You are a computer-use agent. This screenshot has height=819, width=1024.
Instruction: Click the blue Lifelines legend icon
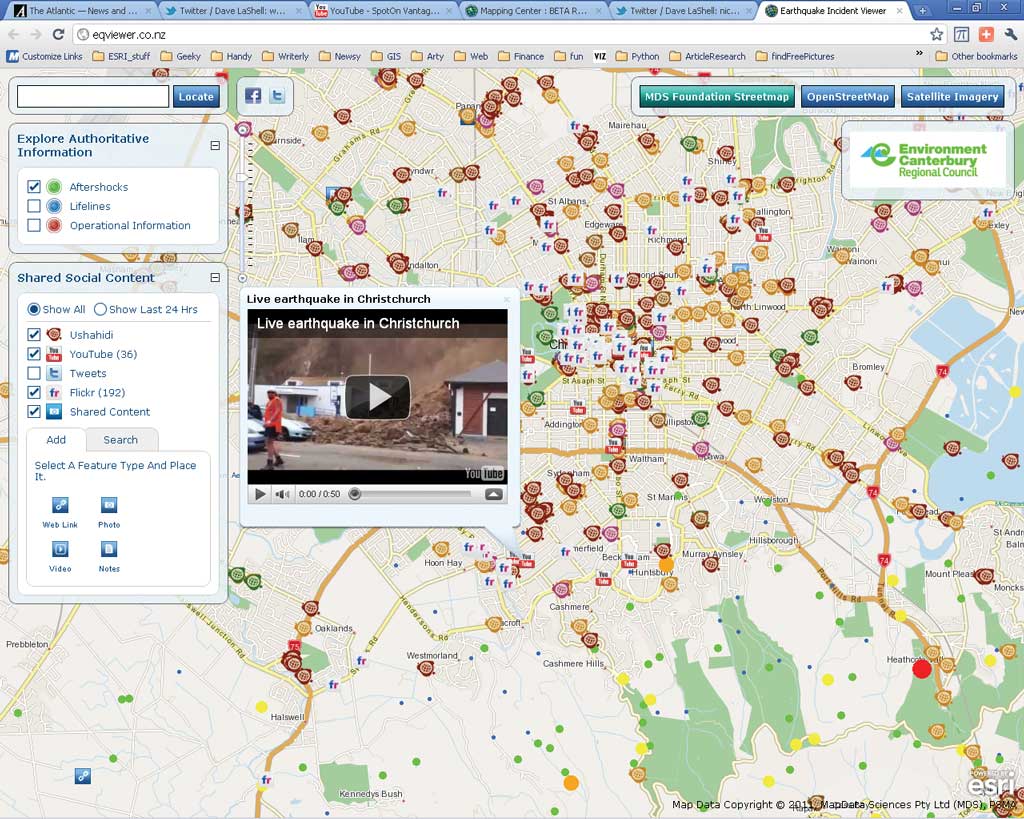[x=54, y=206]
